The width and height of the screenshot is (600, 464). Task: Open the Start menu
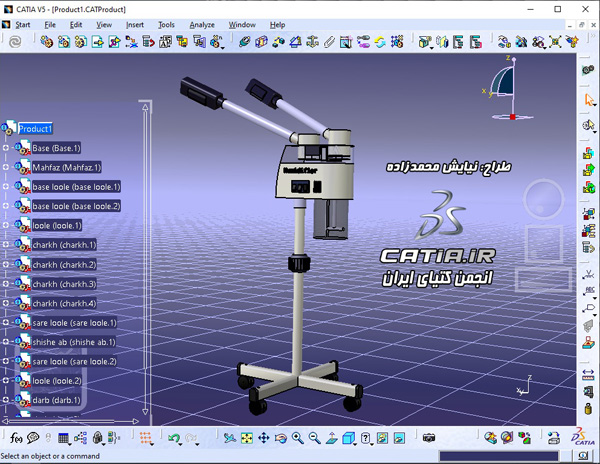[x=23, y=25]
